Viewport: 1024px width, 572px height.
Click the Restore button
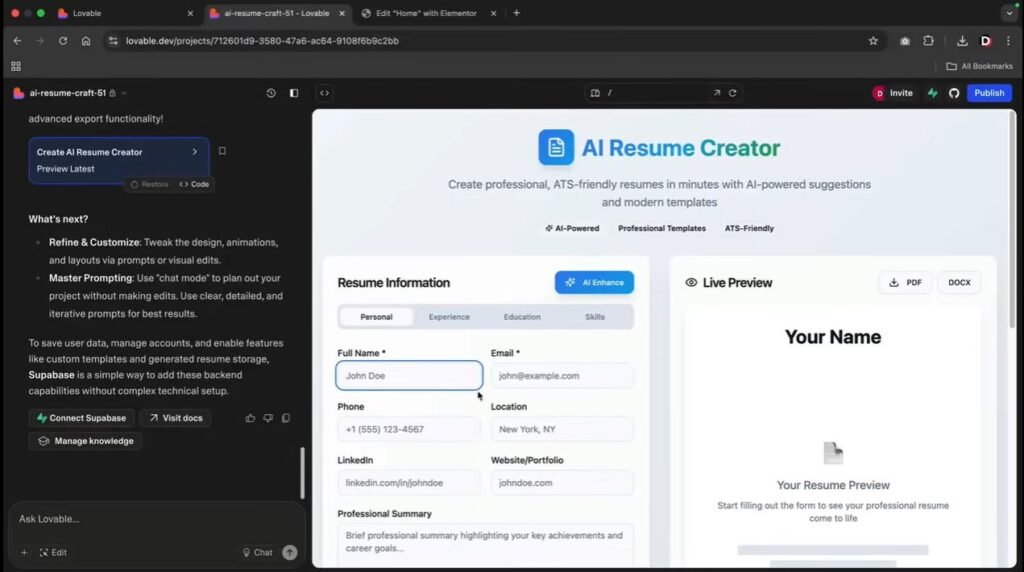(150, 184)
